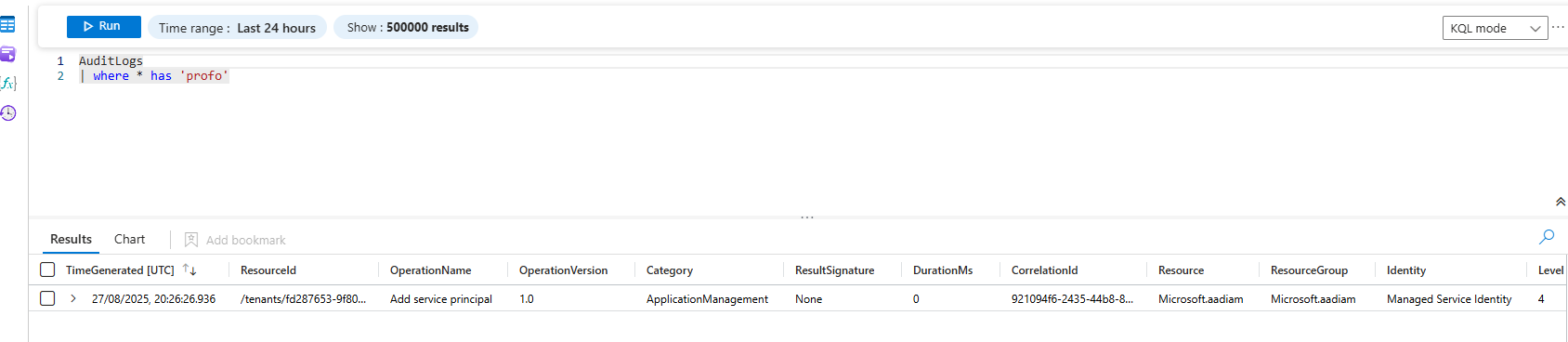Open the saved queries sidebar icon
Image resolution: width=1568 pixels, height=342 pixels.
[7, 54]
